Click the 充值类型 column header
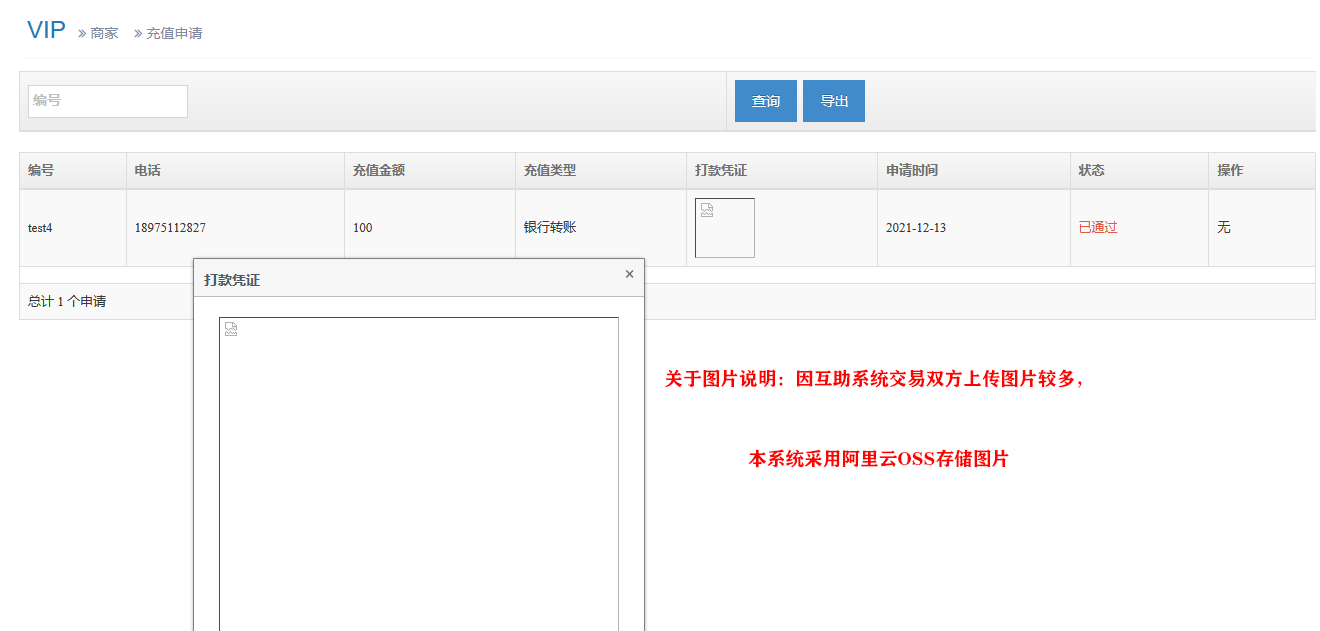Screen dimensions: 1320x631 pyautogui.click(x=550, y=170)
